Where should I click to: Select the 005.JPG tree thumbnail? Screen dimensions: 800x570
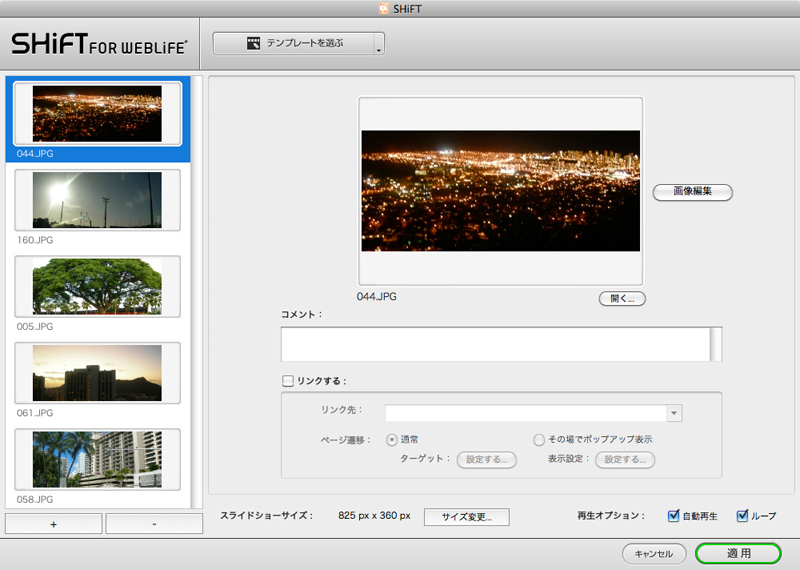97,286
